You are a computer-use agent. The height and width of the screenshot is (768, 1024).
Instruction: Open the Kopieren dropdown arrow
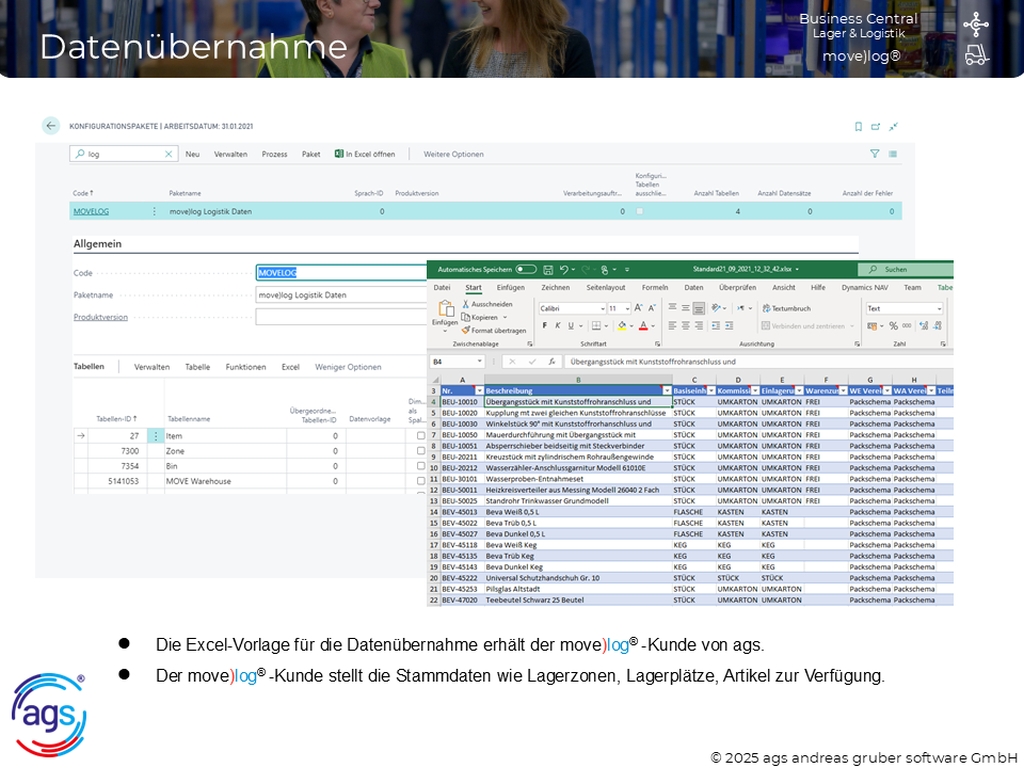click(504, 317)
